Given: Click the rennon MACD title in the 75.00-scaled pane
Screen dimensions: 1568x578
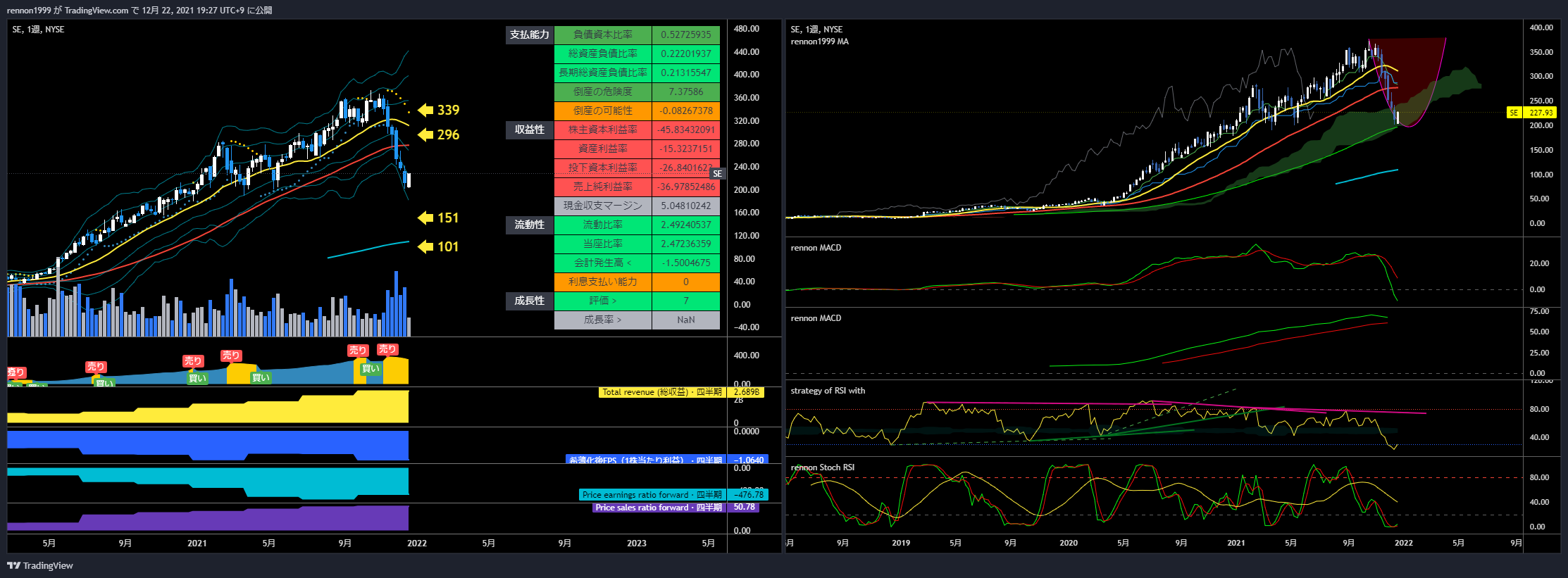Looking at the screenshot, I should [816, 318].
